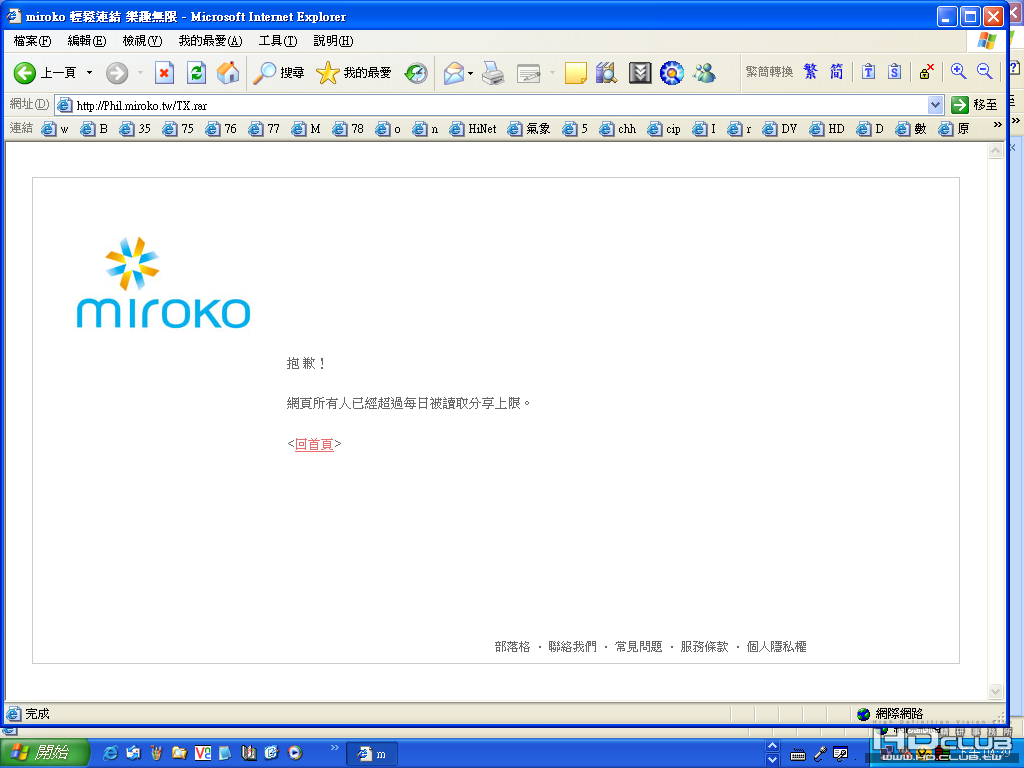Screen dimensions: 1024x768
Task: Stop loading with the red X icon
Action: pos(164,72)
